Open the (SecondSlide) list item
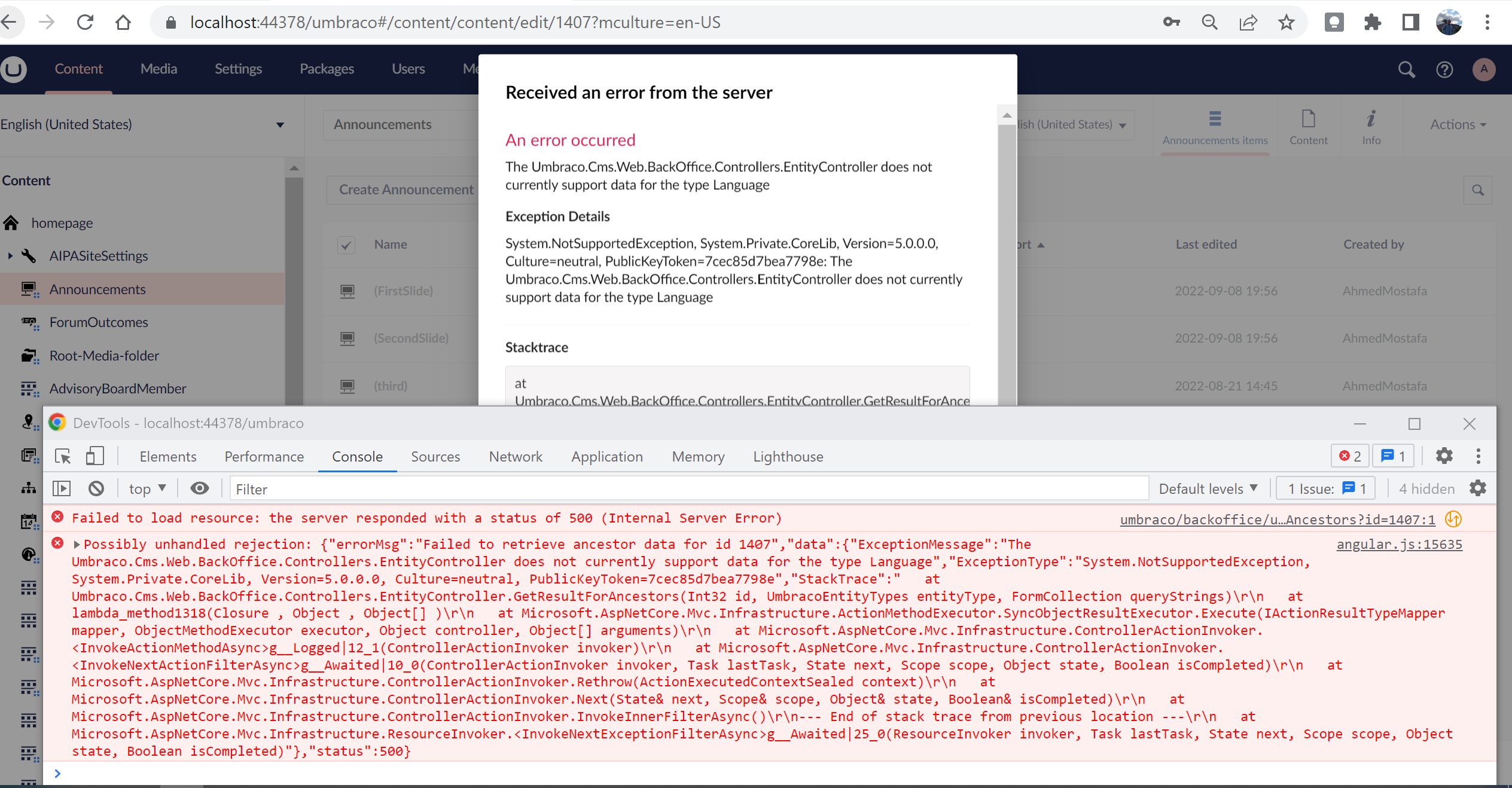The width and height of the screenshot is (1512, 788). tap(411, 338)
